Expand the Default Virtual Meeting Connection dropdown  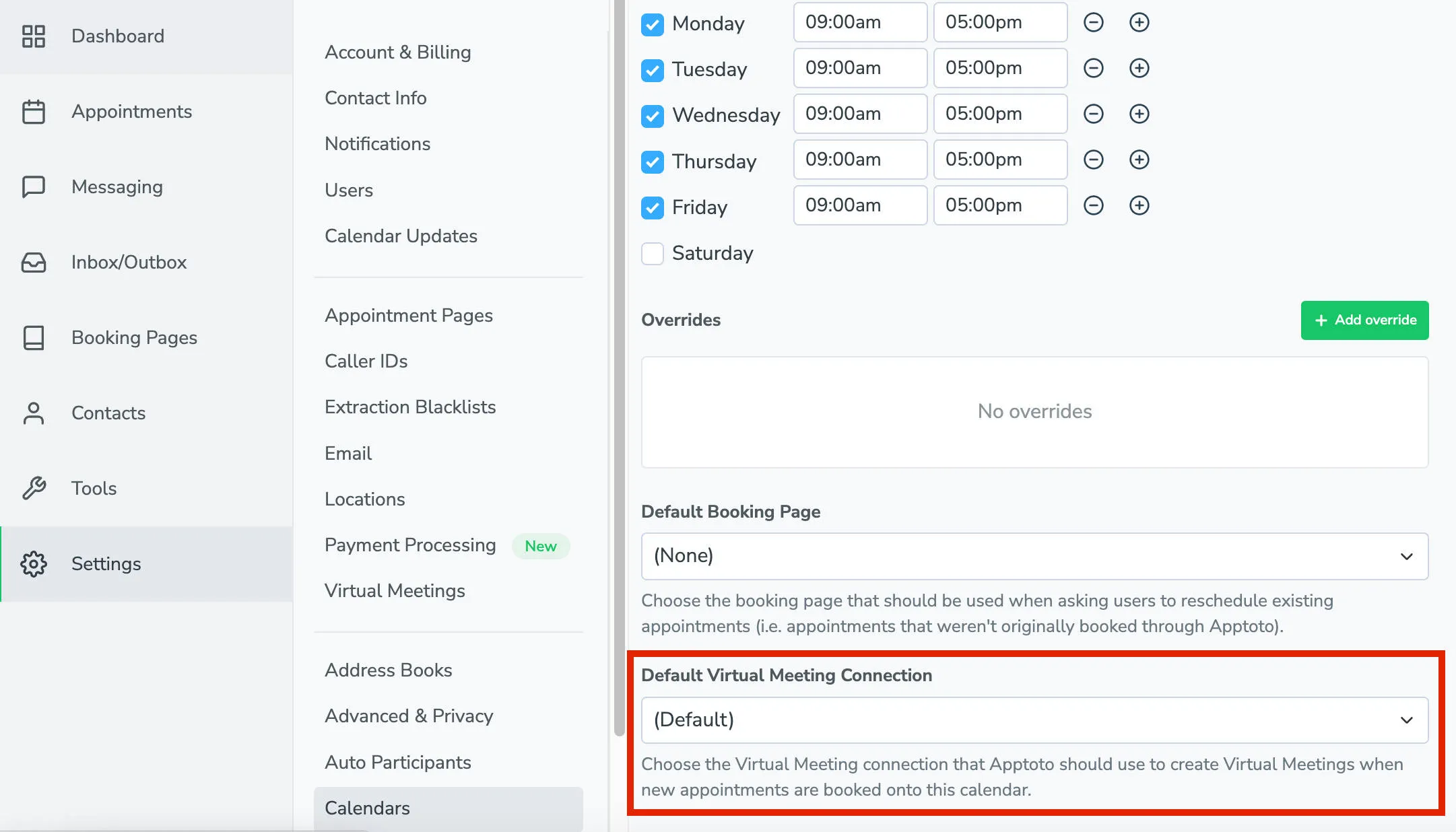click(1034, 720)
